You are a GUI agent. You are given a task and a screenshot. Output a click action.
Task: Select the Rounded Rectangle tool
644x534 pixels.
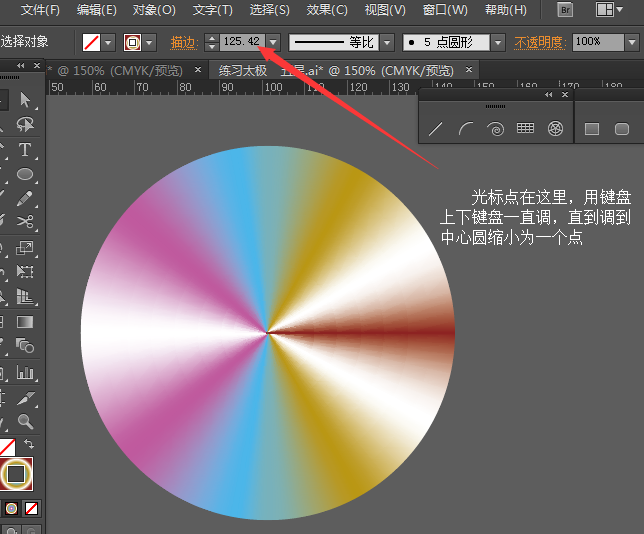(x=622, y=129)
